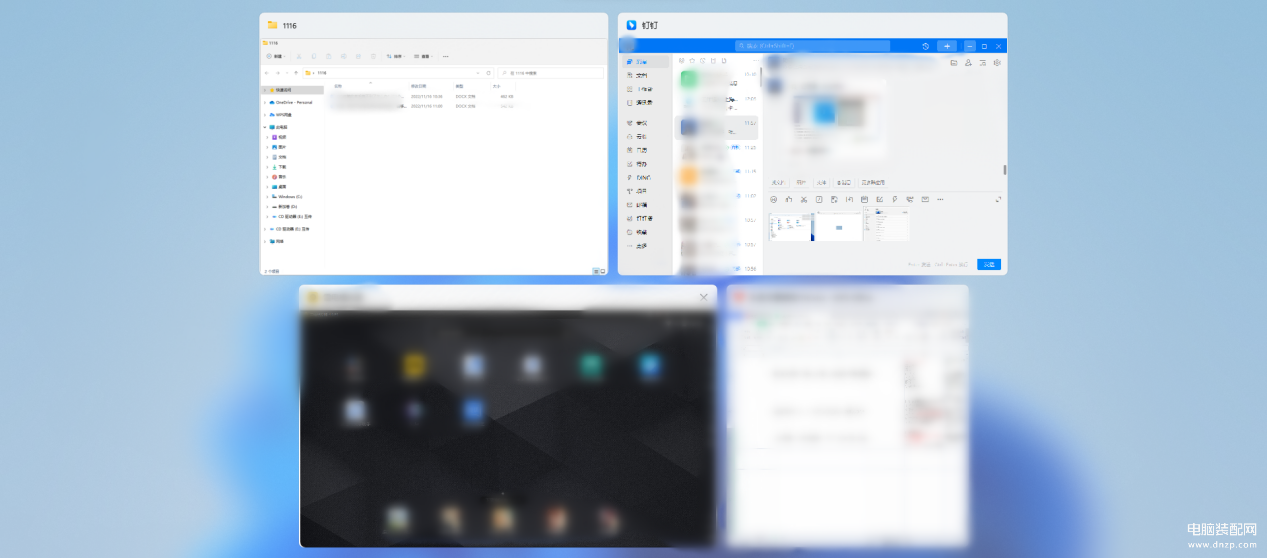Viewport: 1267px width, 558px height.
Task: Click the emoji smiley icon in DingTalk input toolbar
Action: point(774,199)
